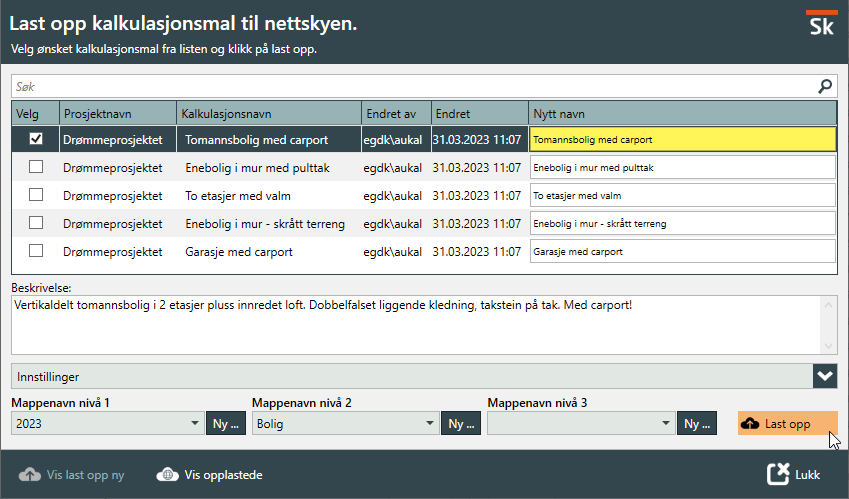Click the Ny button for Mappenavn nivå 3
This screenshot has width=849, height=499.
tap(698, 424)
